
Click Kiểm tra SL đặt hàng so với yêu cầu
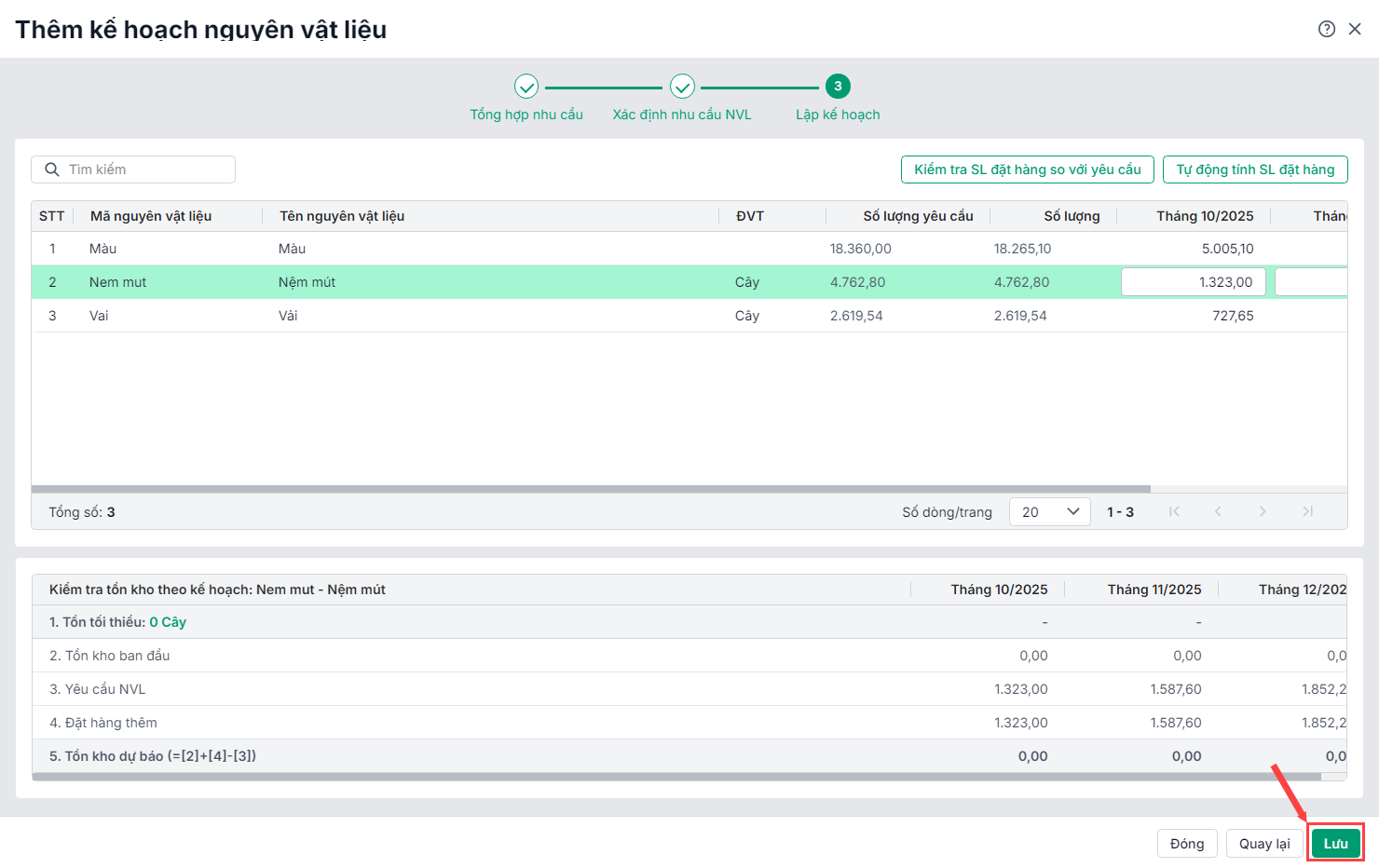pyautogui.click(x=1027, y=170)
